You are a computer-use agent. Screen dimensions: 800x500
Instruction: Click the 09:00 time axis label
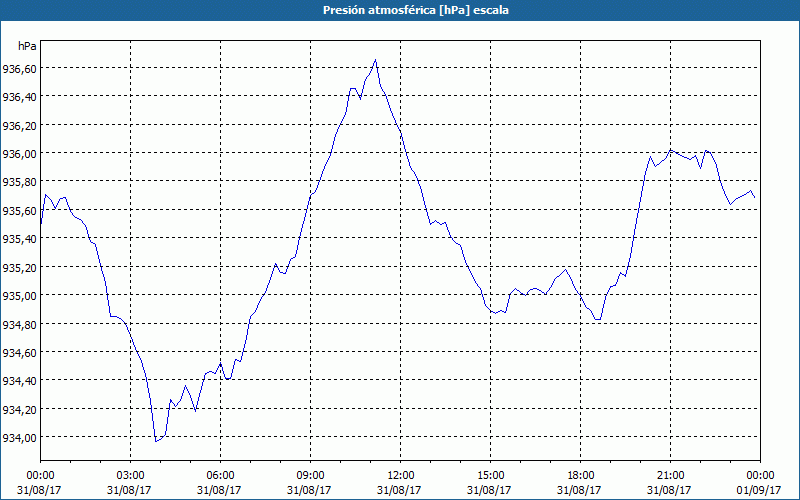310,476
